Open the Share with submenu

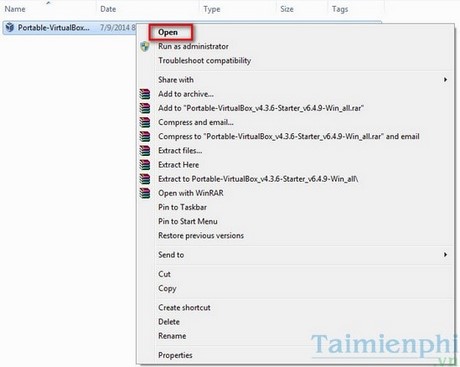pos(176,80)
